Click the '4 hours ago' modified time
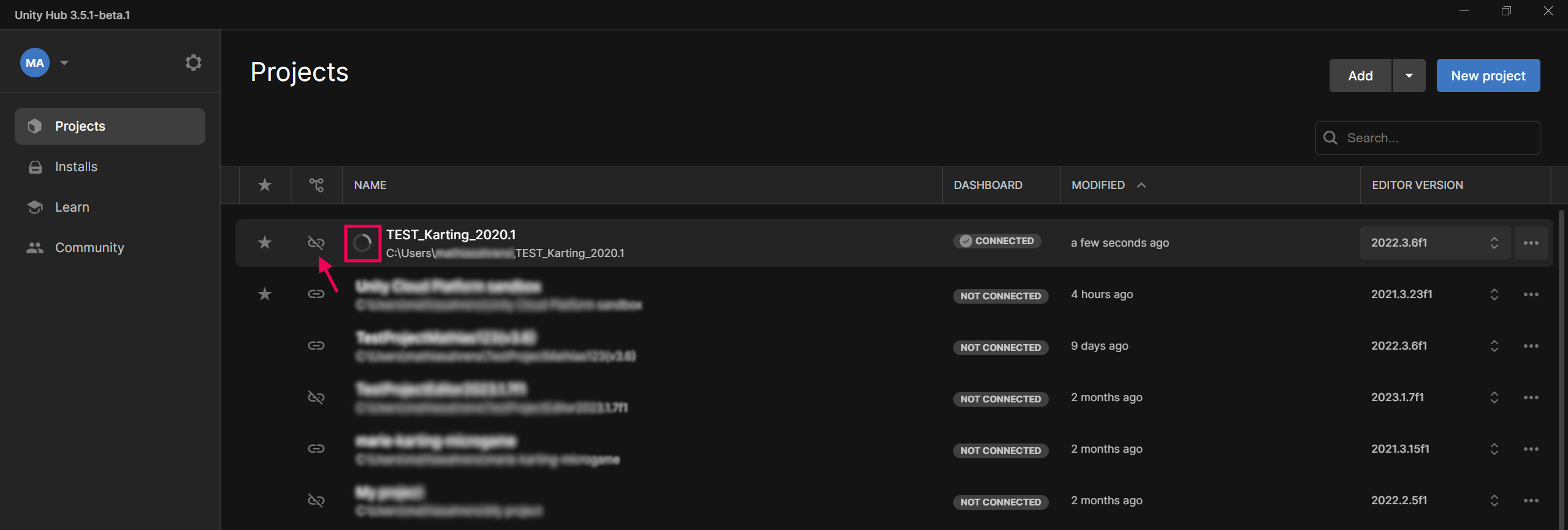The width and height of the screenshot is (1568, 530). pos(1102,294)
